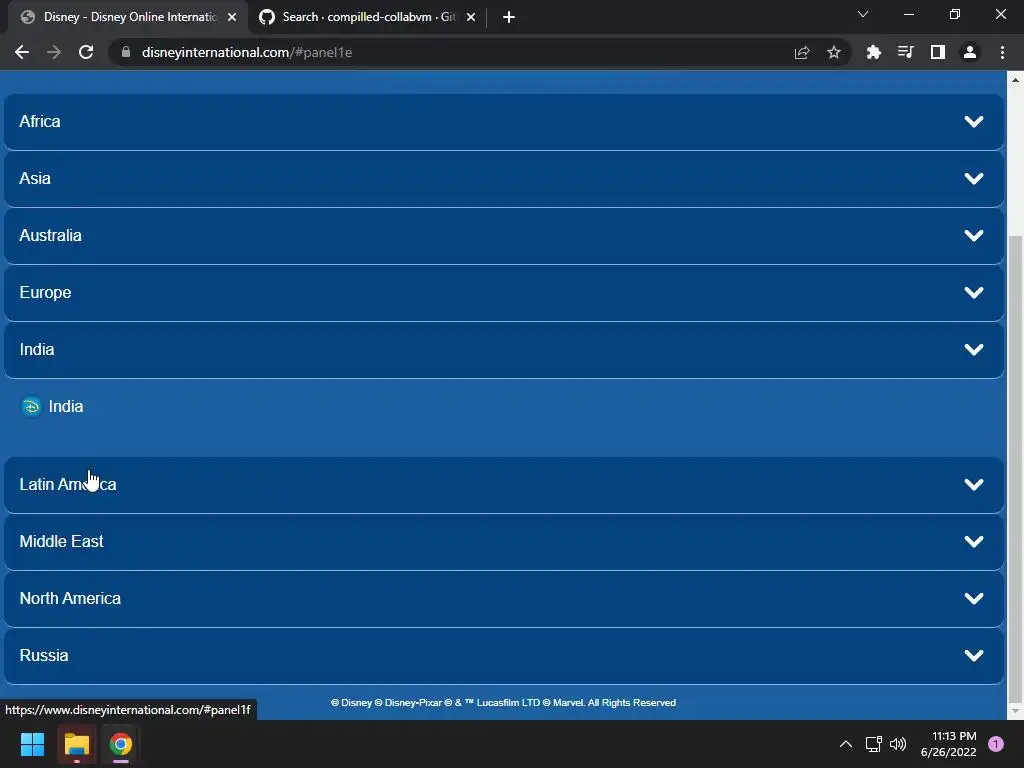Viewport: 1024px width, 768px height.
Task: Click the scrollbar up arrow
Action: pos(1015,80)
